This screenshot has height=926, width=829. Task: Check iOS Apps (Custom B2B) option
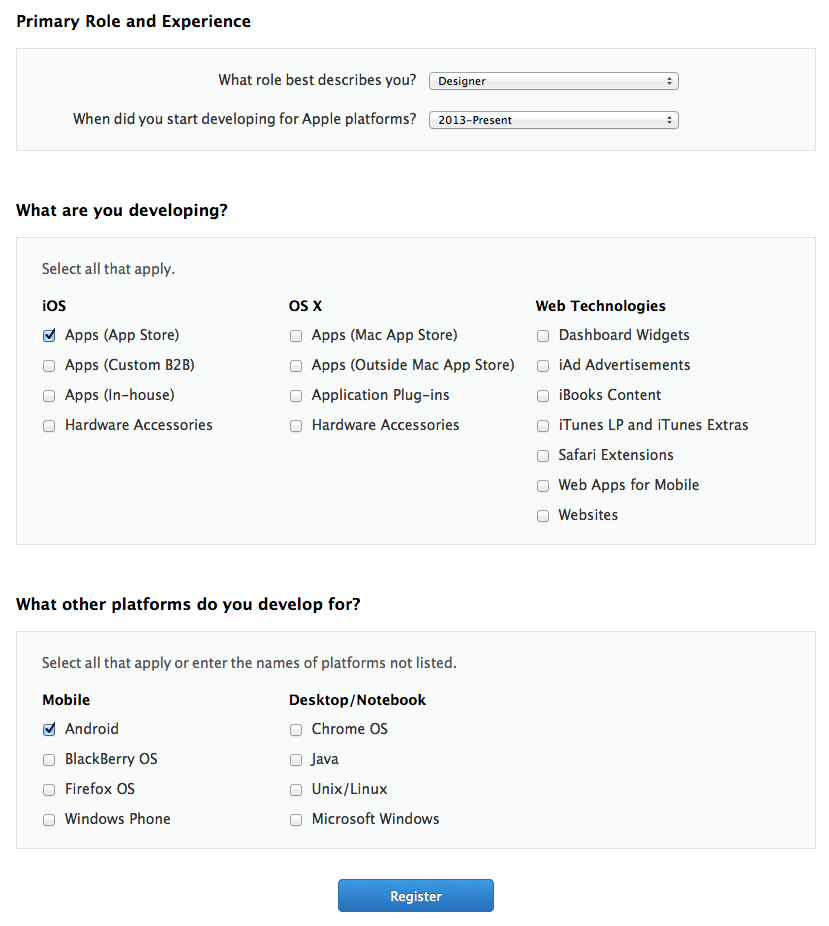pos(49,366)
